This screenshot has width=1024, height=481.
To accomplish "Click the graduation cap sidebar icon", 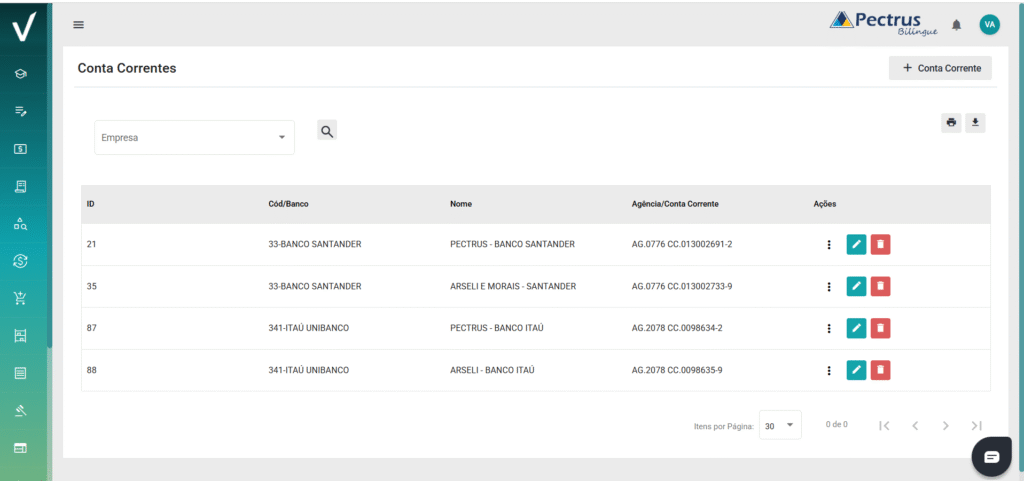I will click(x=20, y=74).
